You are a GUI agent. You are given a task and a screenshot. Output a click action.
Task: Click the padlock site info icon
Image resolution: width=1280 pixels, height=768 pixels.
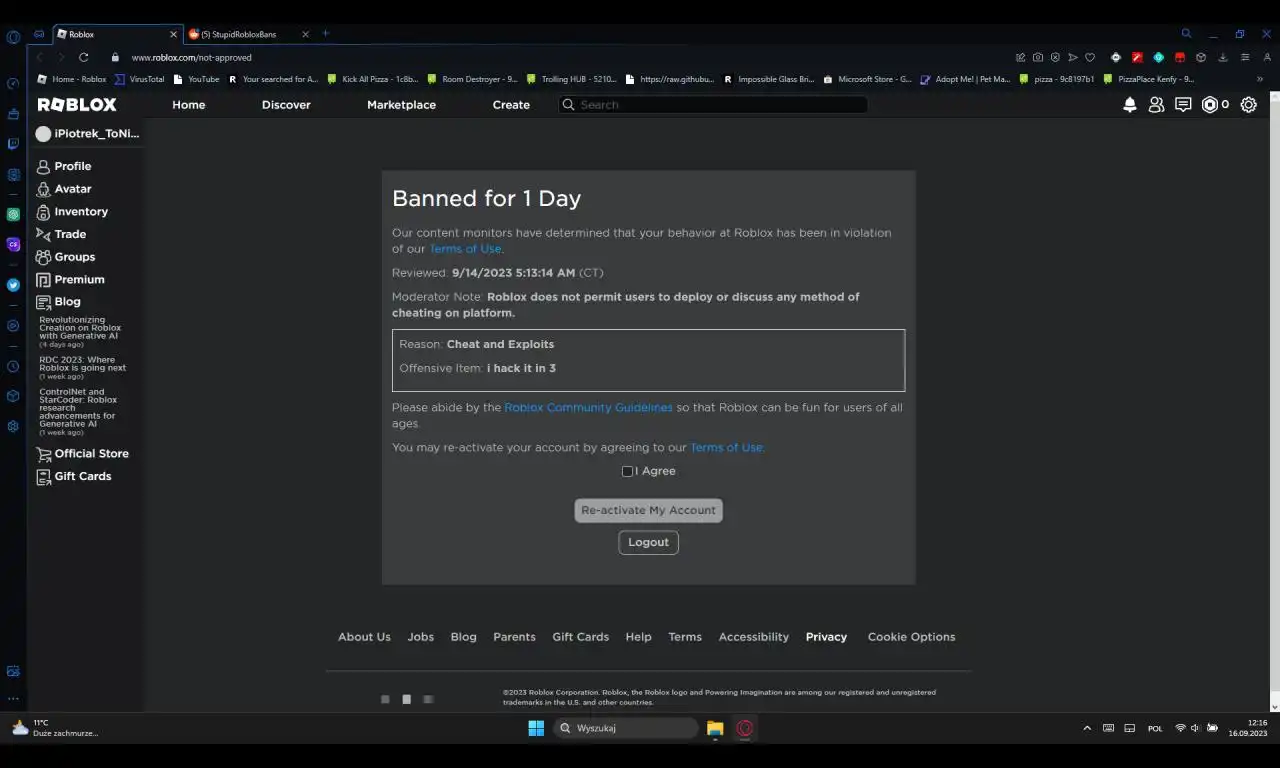(116, 57)
